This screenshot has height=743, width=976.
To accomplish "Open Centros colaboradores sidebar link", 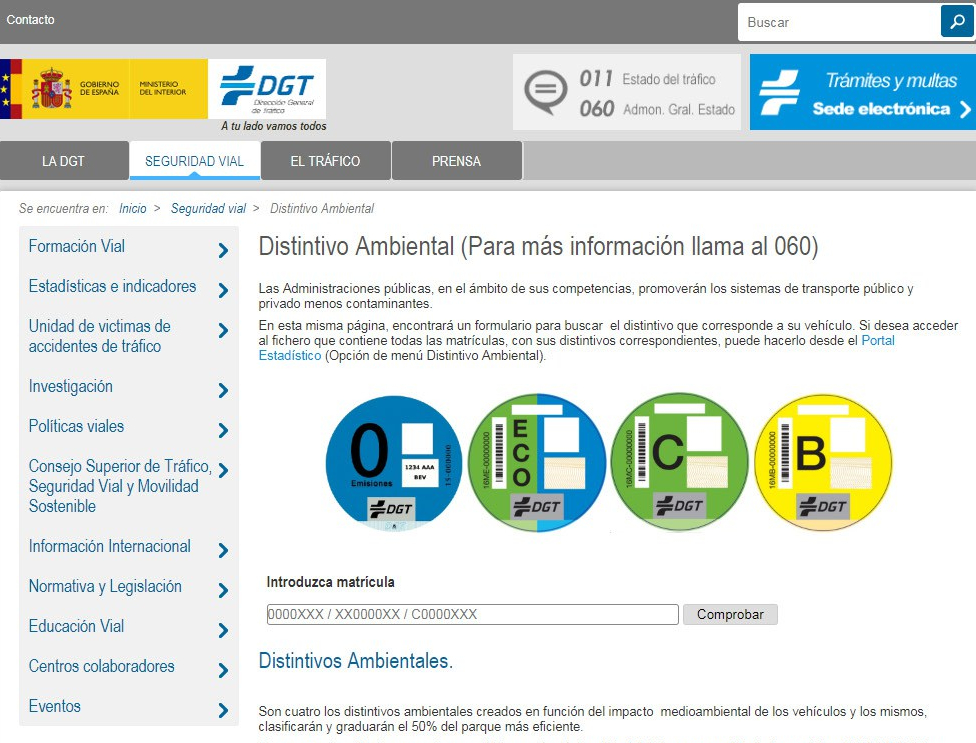I will 101,666.
